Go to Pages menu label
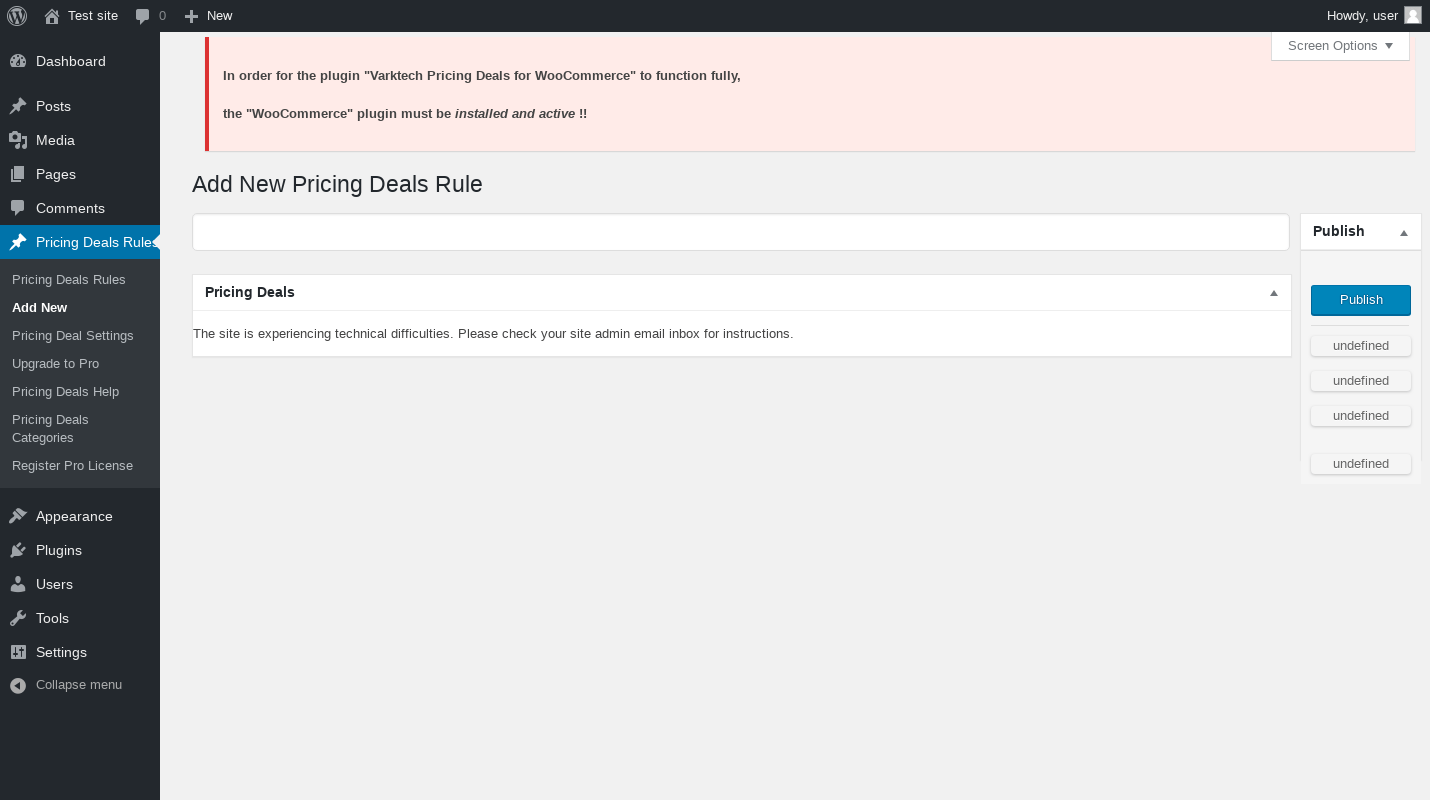The height and width of the screenshot is (800, 1430). pyautogui.click(x=56, y=174)
